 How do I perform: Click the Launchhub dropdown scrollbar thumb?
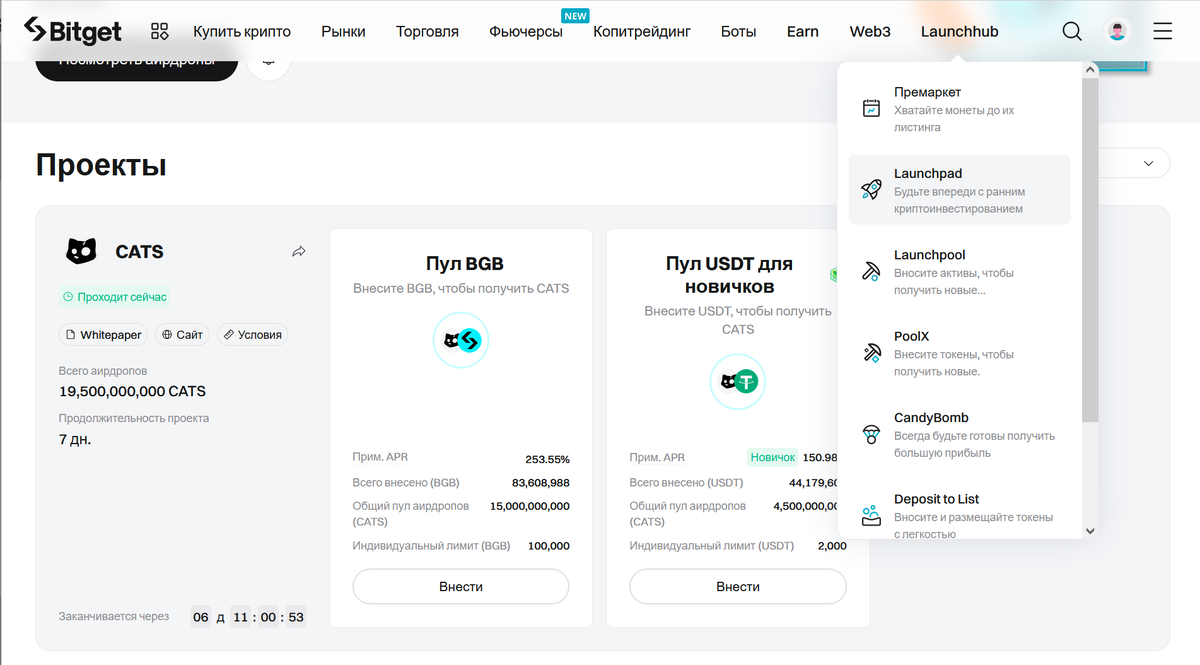[x=1090, y=249]
